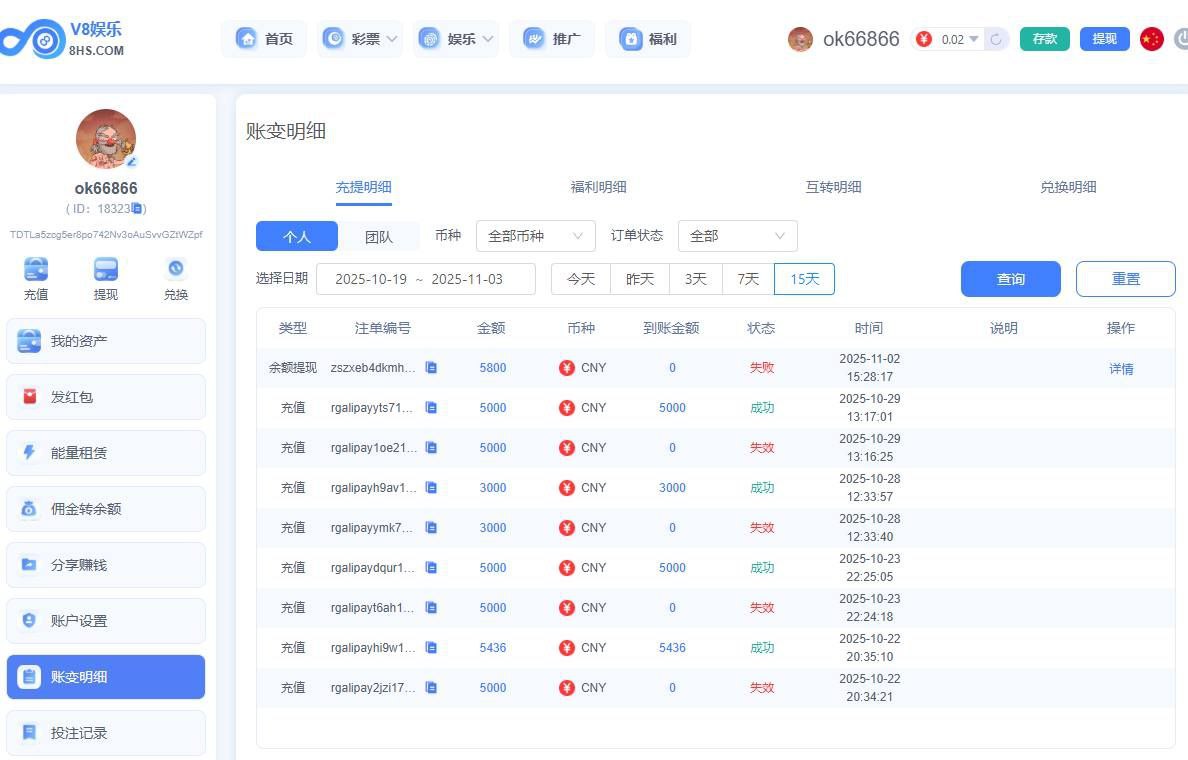Screen dimensions: 1188x760
Task: Open 详情 link for failed withdrawal
Action: tap(1121, 369)
